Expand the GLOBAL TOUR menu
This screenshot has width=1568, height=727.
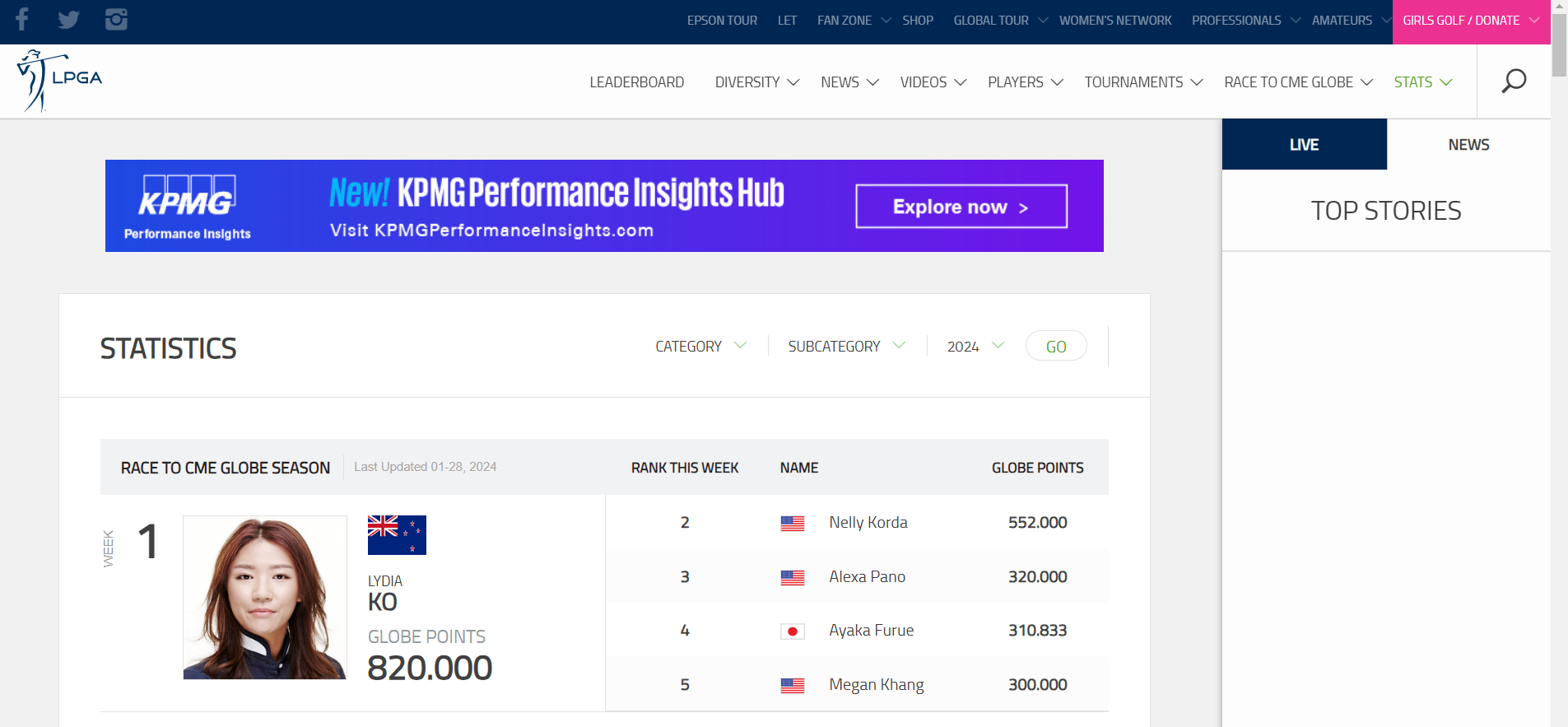pyautogui.click(x=1000, y=20)
